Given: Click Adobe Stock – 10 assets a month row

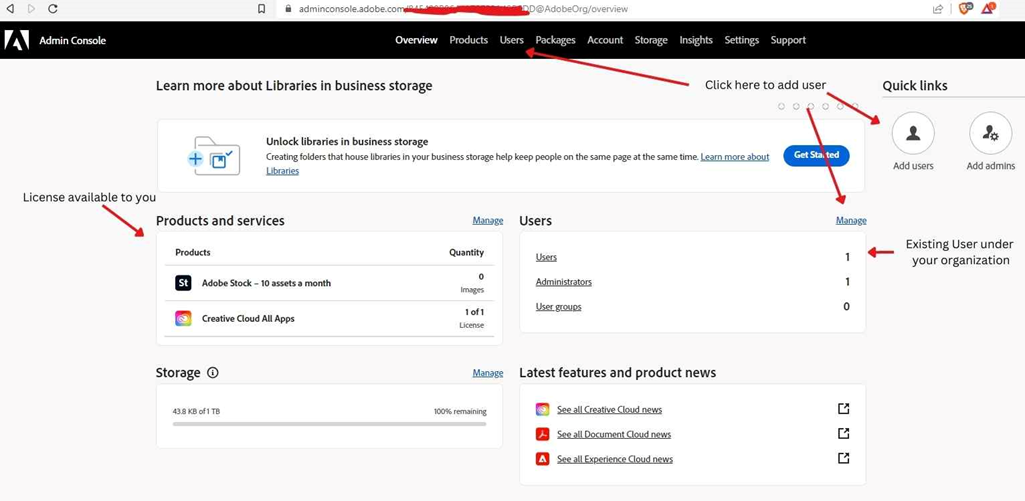Looking at the screenshot, I should click(x=329, y=283).
